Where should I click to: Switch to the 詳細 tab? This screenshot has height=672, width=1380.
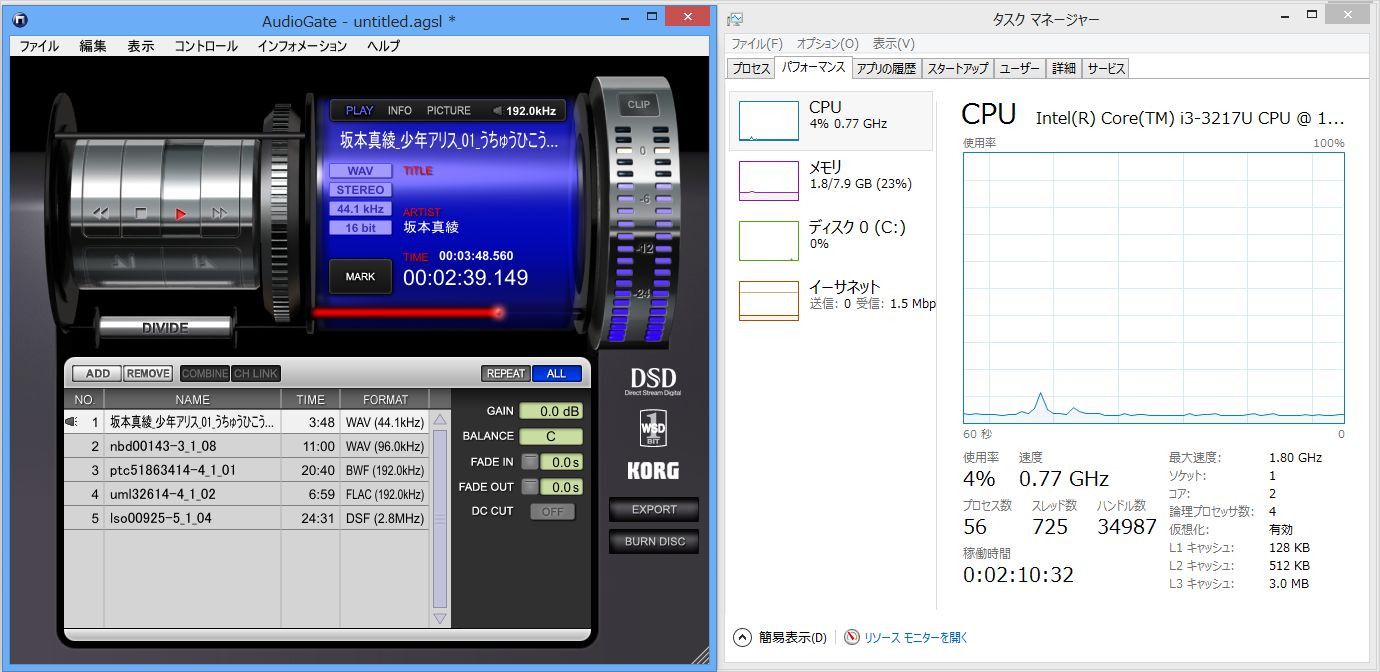tap(1064, 68)
